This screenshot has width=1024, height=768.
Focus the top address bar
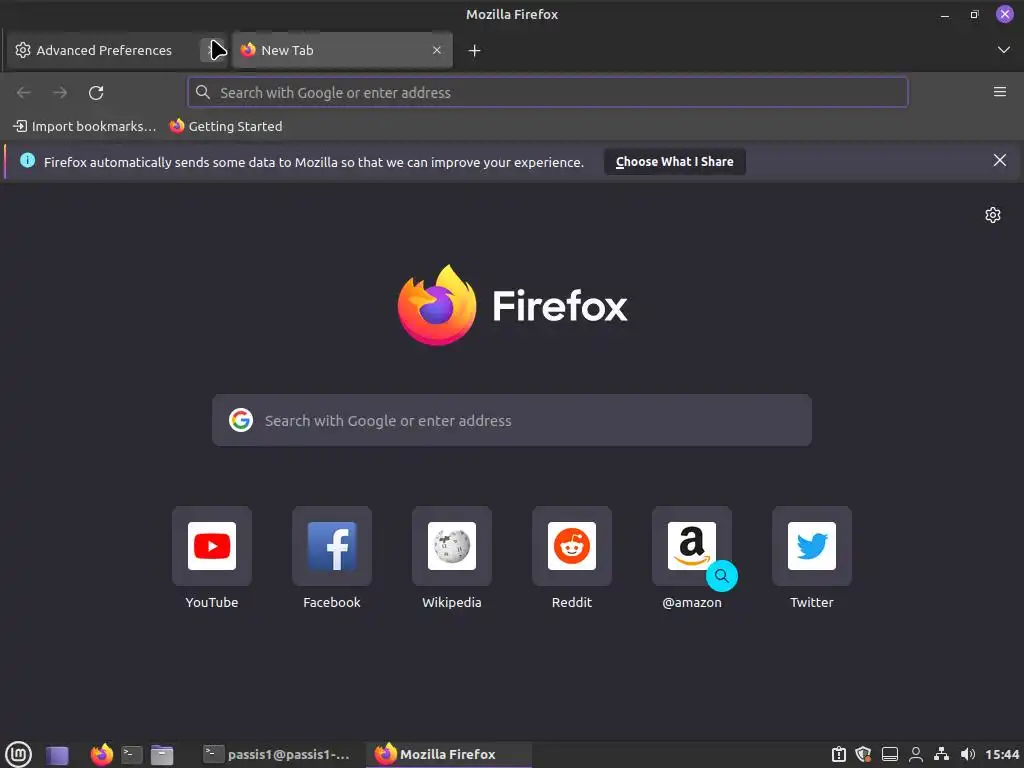click(547, 93)
